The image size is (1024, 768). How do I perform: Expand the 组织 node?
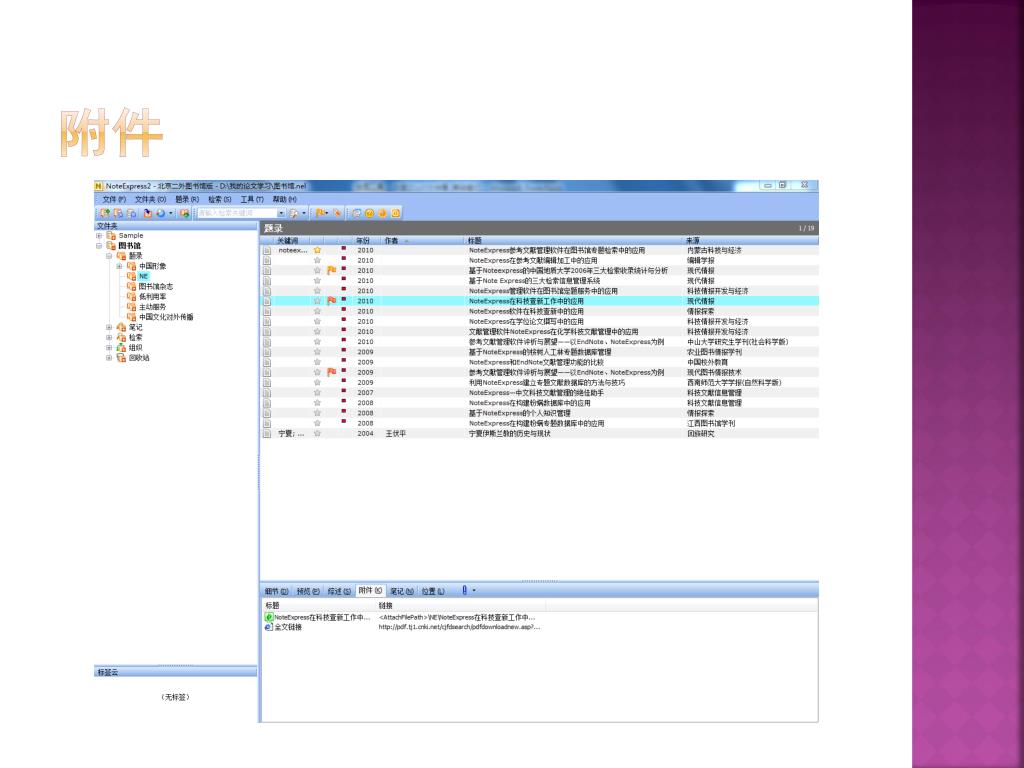click(109, 347)
